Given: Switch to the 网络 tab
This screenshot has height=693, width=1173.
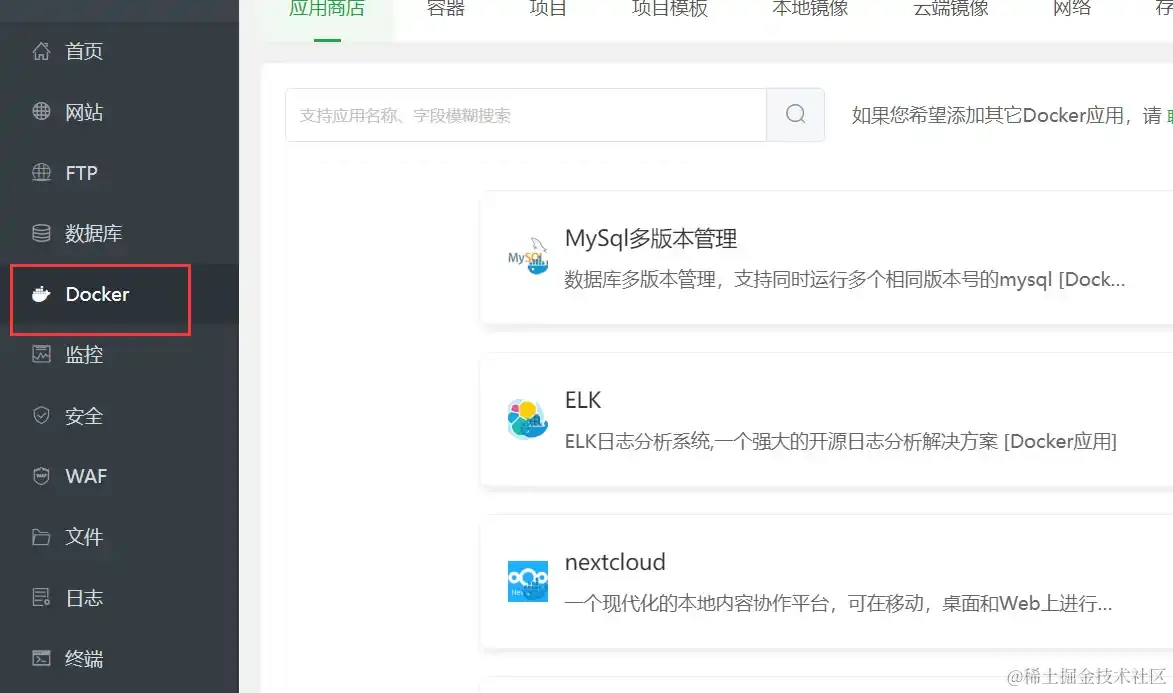Looking at the screenshot, I should (x=1072, y=9).
